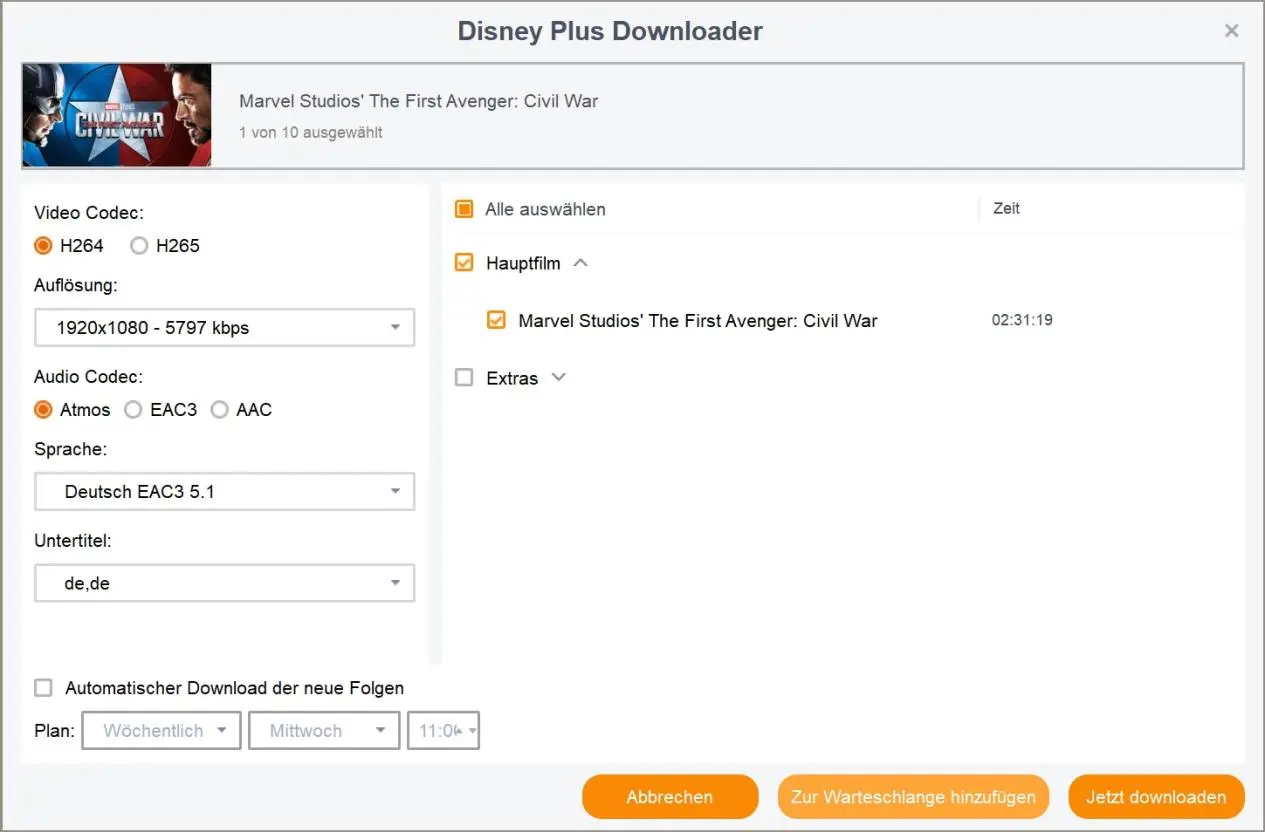The image size is (1265, 832).
Task: Click the Sprache: label
Action: pos(70,449)
